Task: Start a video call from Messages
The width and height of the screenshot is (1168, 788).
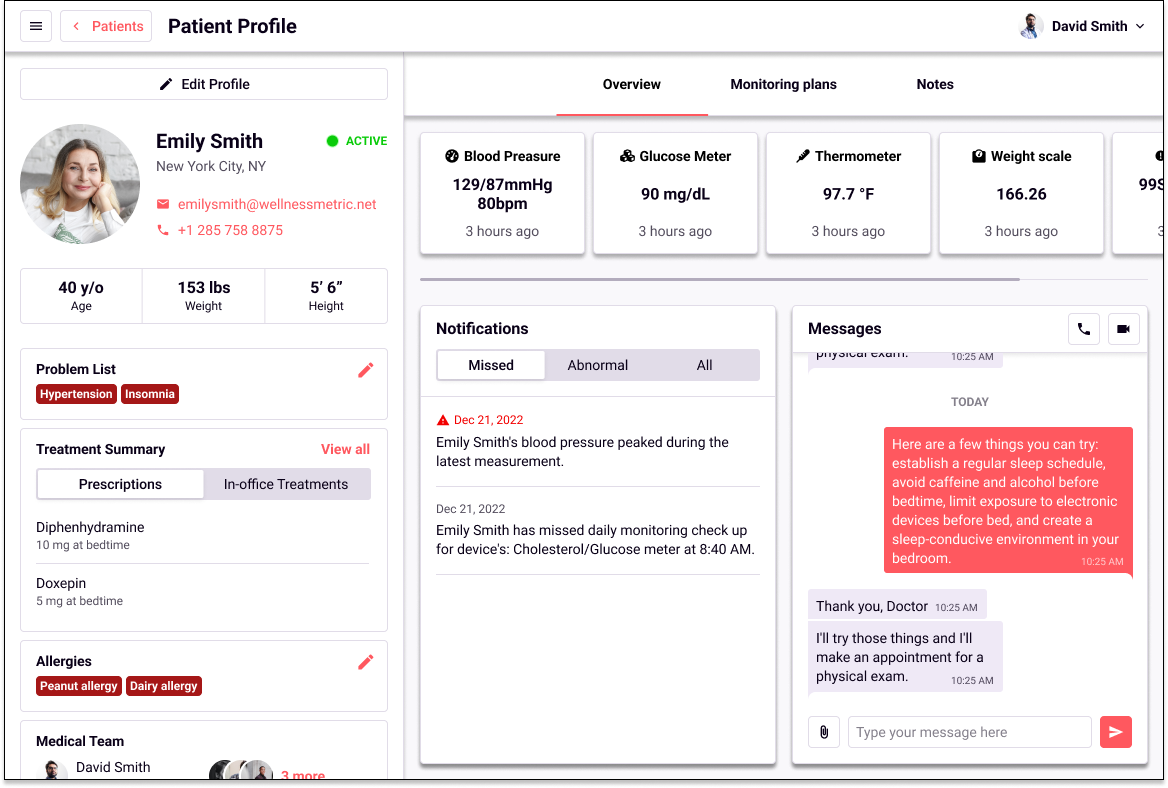Action: pyautogui.click(x=1124, y=329)
